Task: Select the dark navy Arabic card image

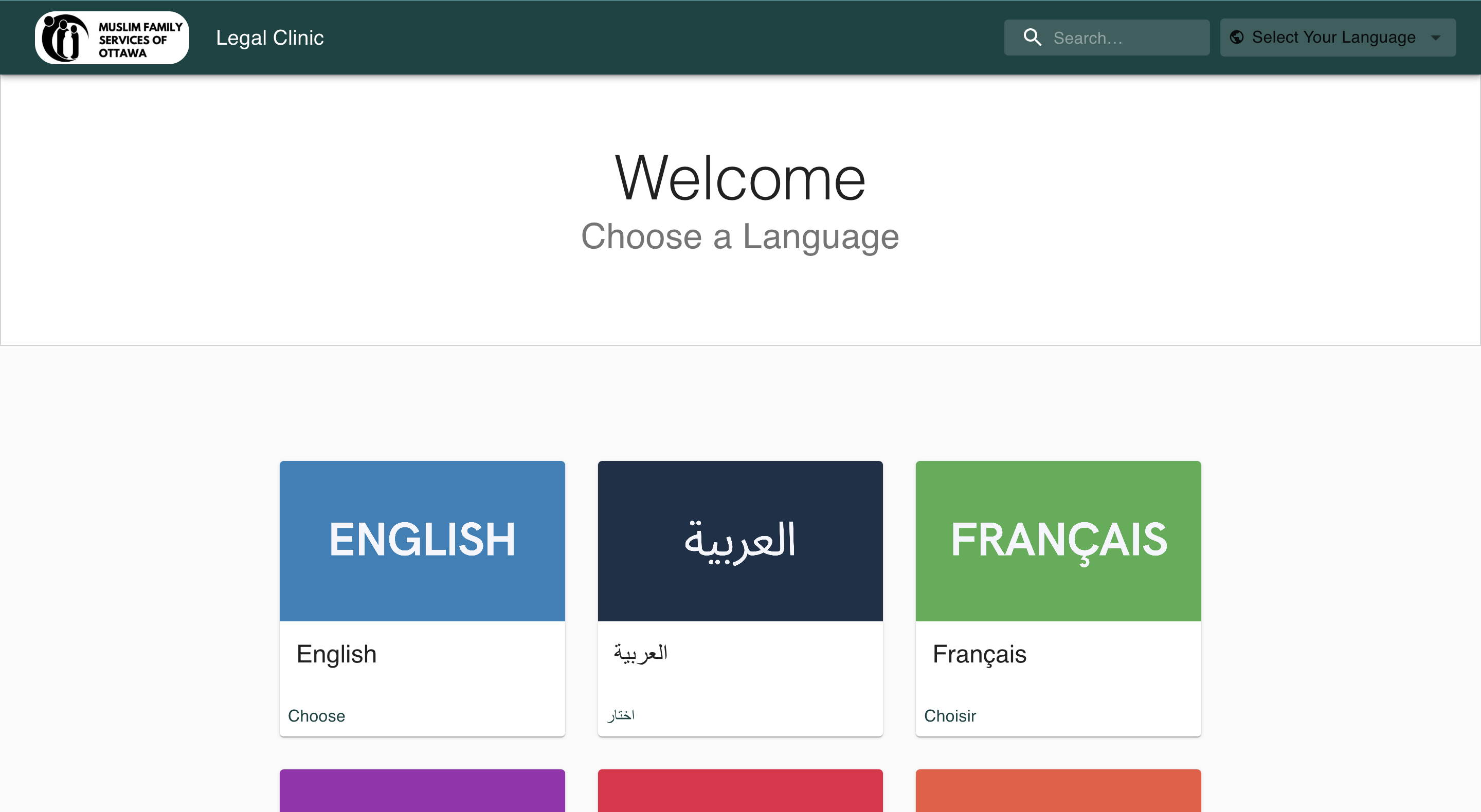Action: [x=740, y=540]
